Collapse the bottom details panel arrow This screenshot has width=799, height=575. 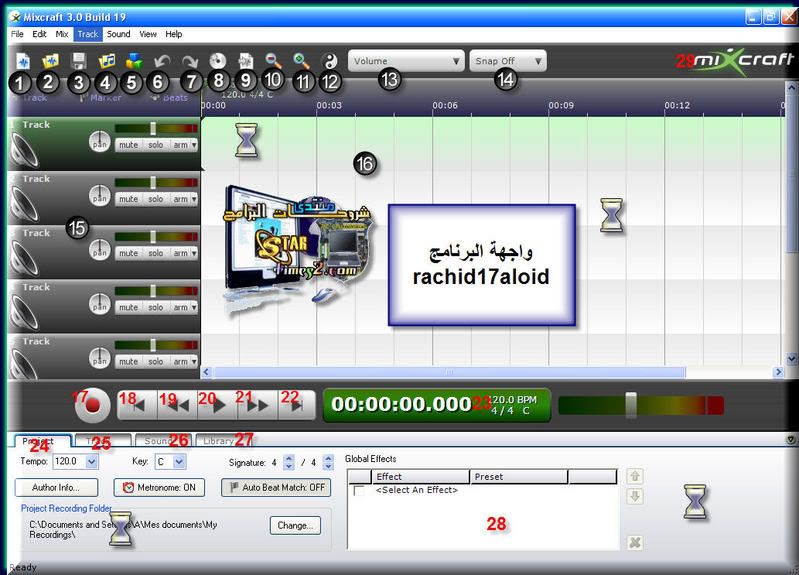point(790,439)
